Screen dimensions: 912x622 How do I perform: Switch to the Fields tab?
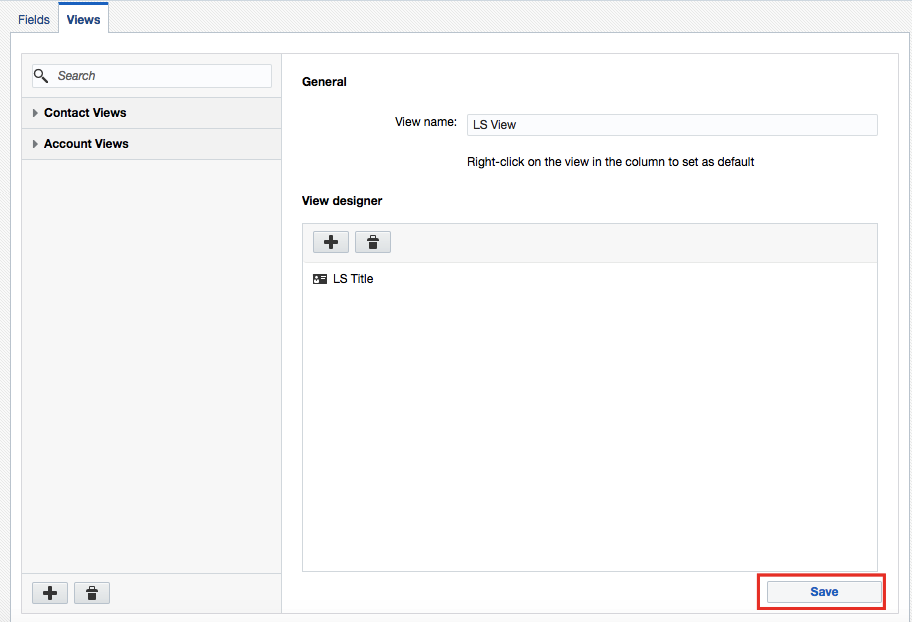[x=34, y=19]
